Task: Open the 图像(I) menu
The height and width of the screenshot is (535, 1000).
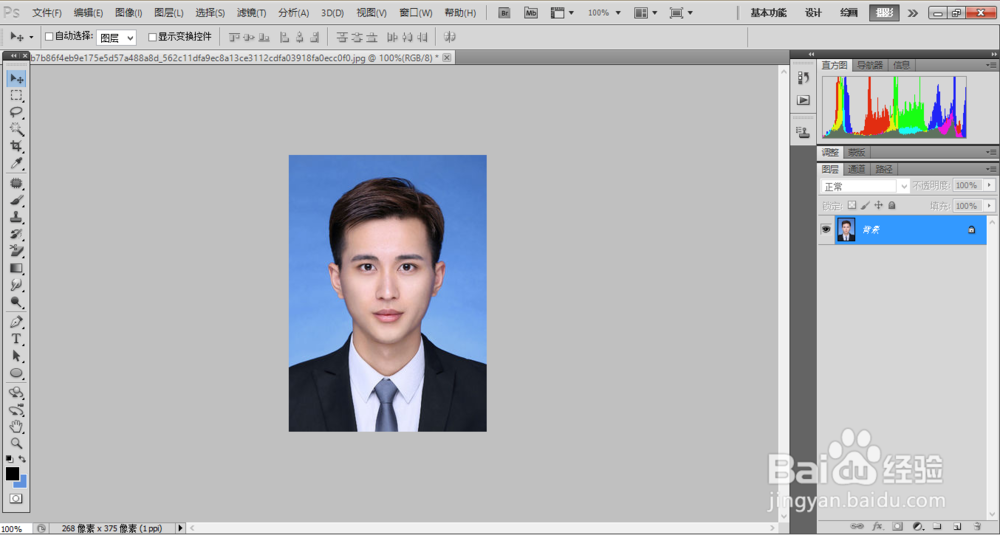Action: pyautogui.click(x=128, y=13)
